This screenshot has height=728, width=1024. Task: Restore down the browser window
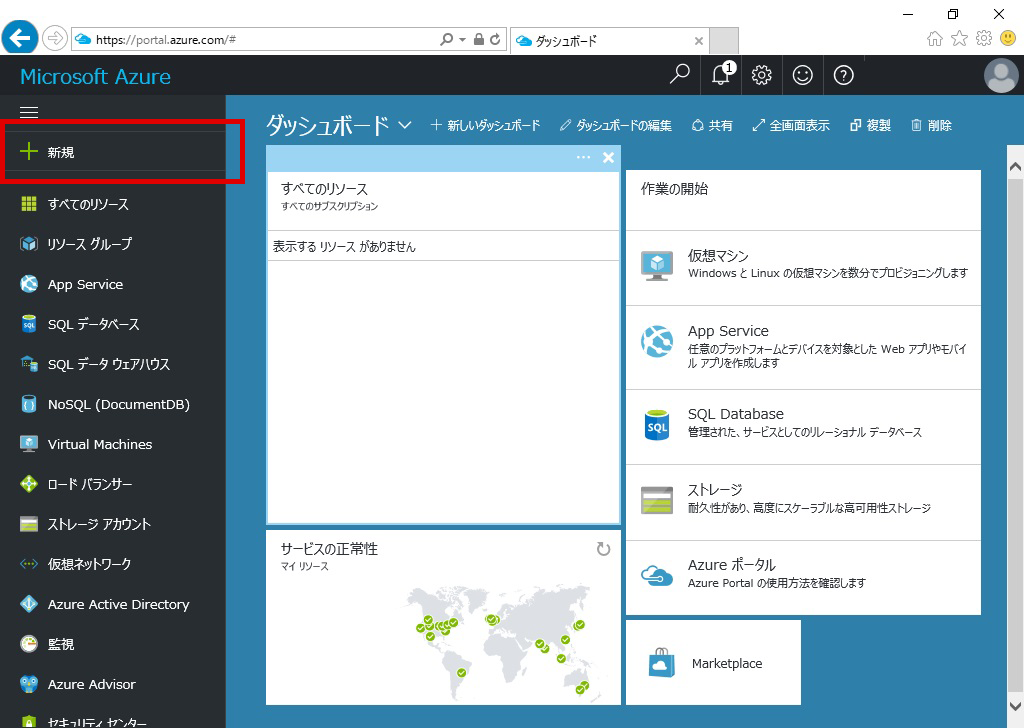click(953, 14)
